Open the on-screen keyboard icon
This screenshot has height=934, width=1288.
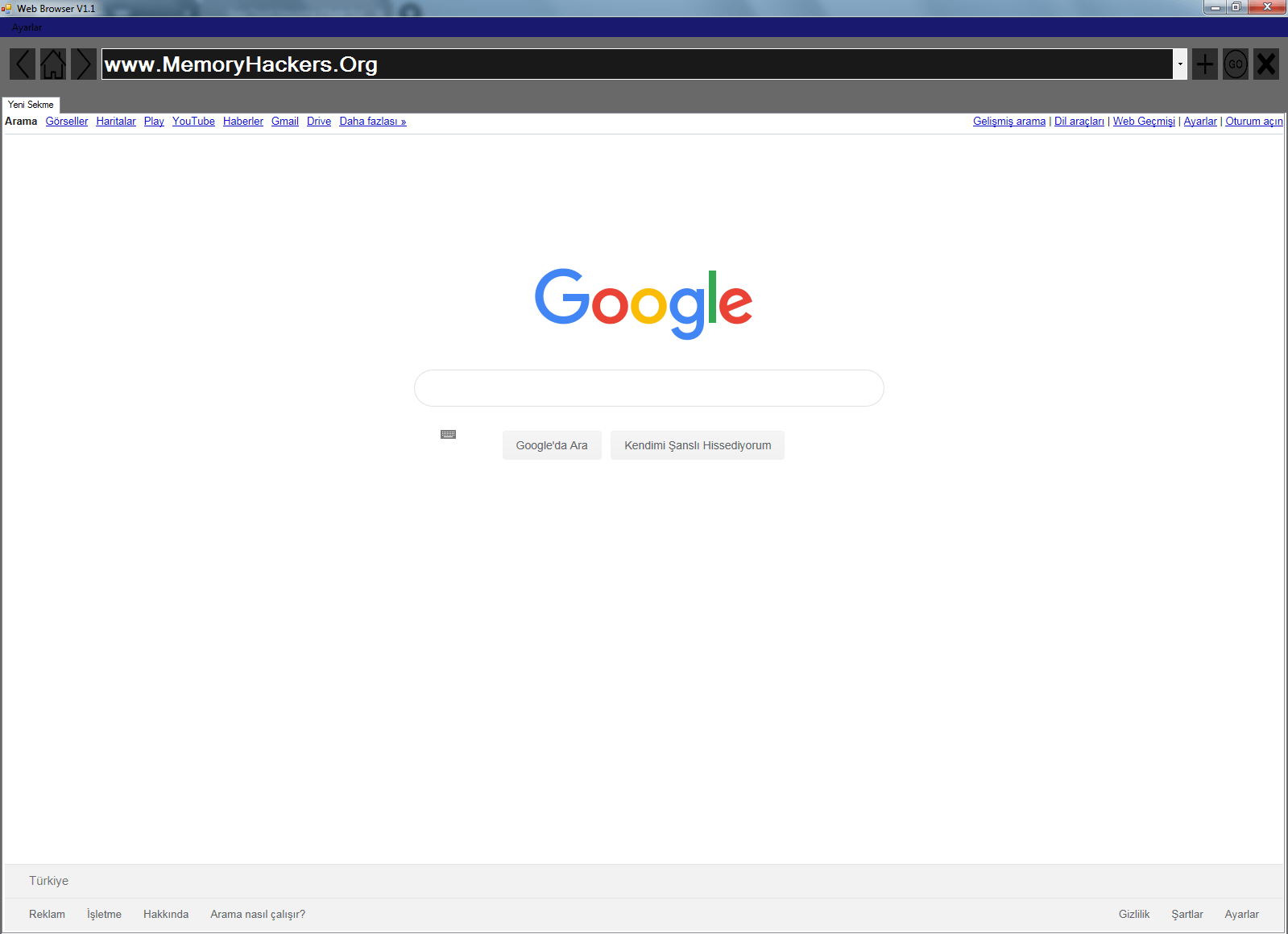(x=449, y=435)
